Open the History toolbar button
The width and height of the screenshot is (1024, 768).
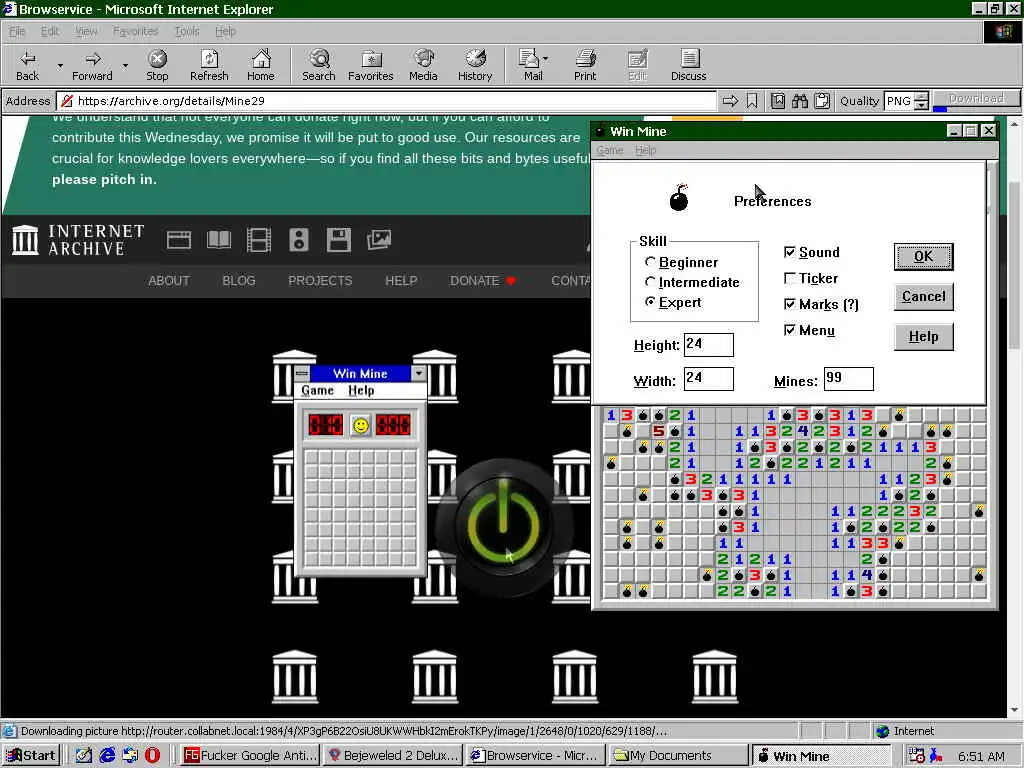click(475, 65)
